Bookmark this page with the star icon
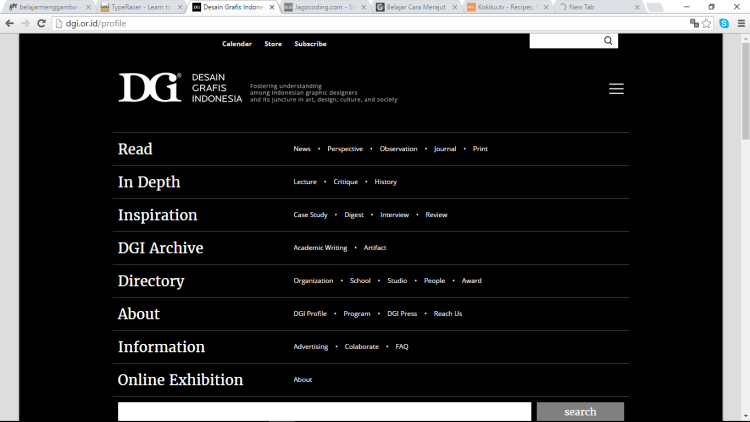 pyautogui.click(x=706, y=23)
